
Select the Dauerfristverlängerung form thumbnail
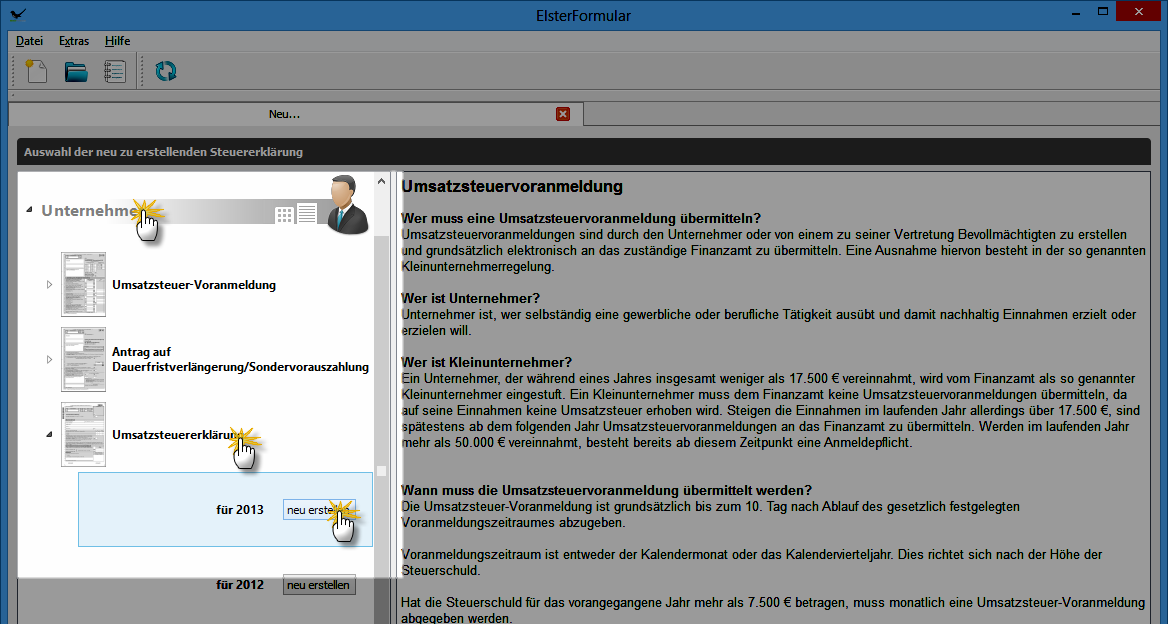tap(83, 360)
